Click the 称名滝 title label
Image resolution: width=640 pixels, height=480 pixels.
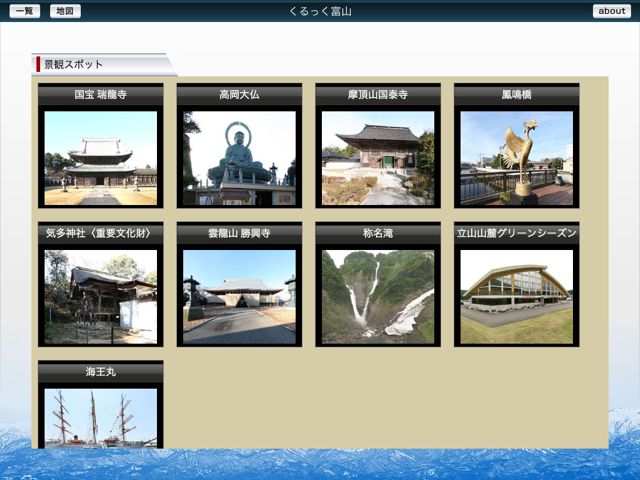[378, 233]
